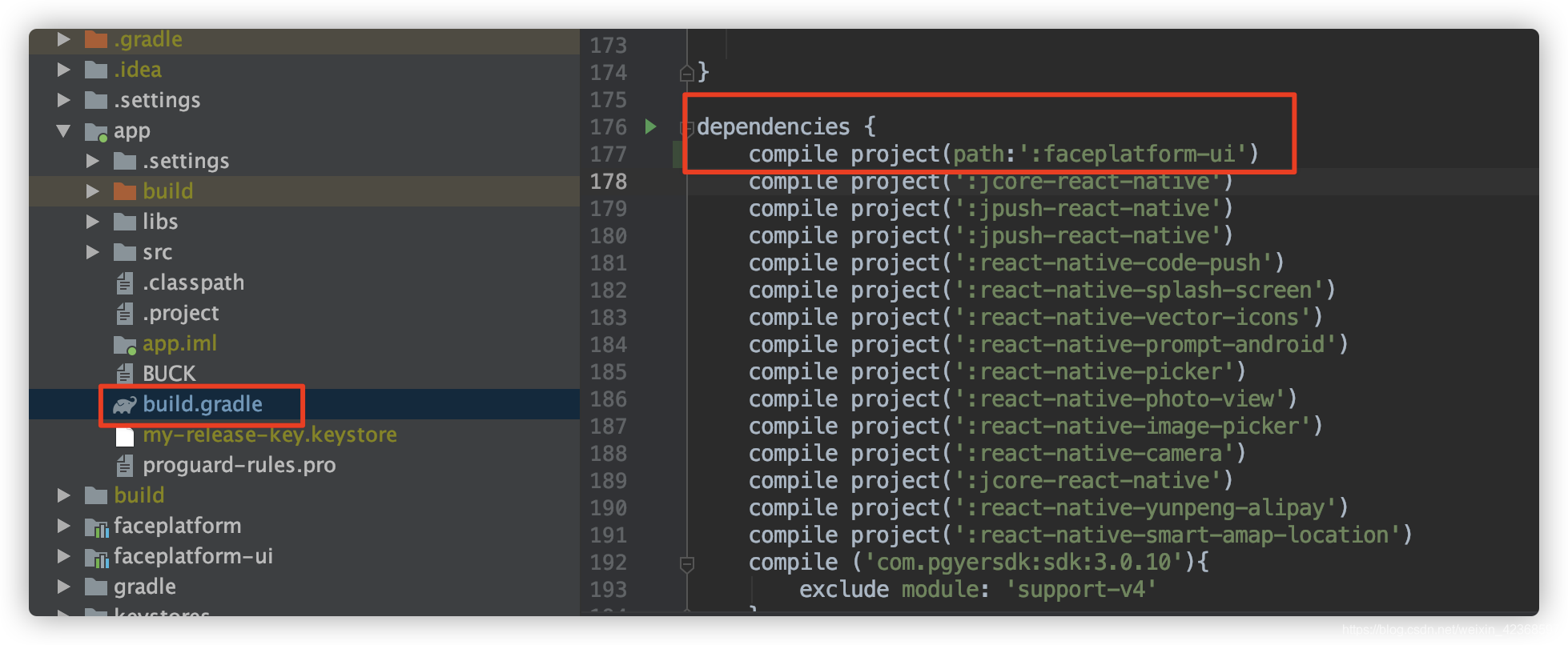Image resolution: width=1568 pixels, height=645 pixels.
Task: Expand the src folder arrow
Action: click(x=93, y=252)
